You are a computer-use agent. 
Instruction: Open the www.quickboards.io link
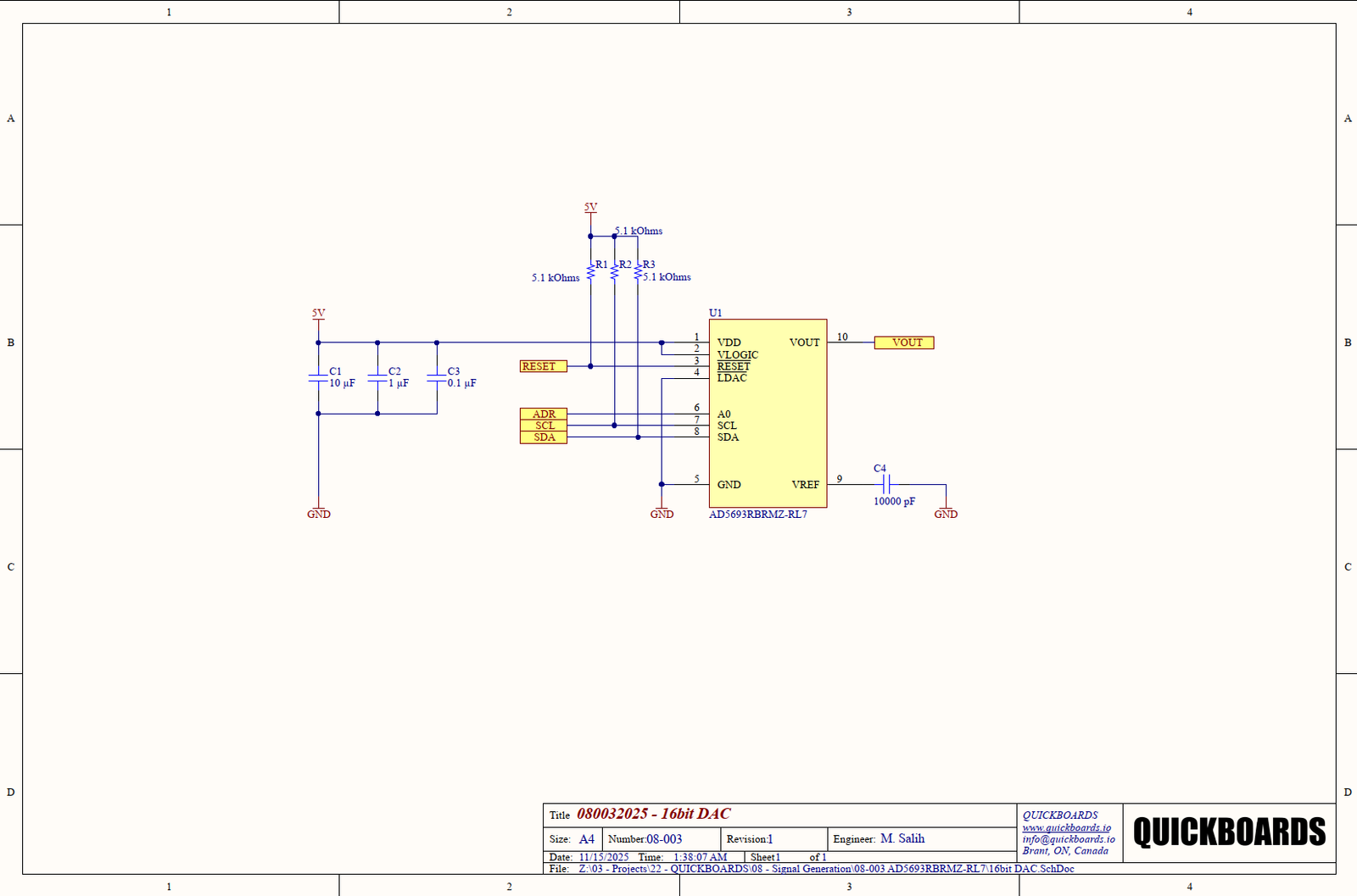point(1066,827)
